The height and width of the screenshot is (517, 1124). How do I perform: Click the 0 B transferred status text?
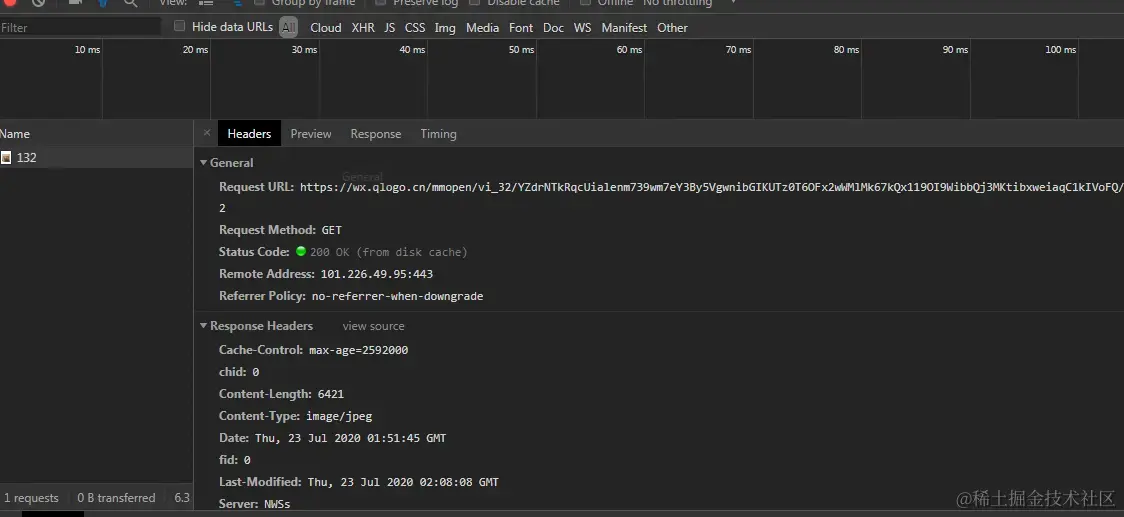(116, 498)
